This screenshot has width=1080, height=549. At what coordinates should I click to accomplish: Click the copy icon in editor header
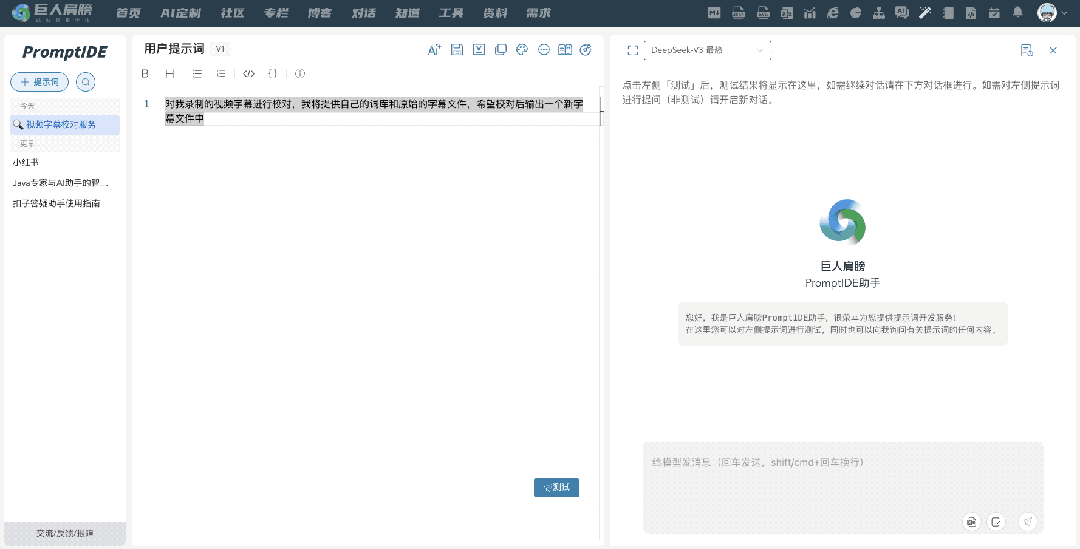click(501, 50)
